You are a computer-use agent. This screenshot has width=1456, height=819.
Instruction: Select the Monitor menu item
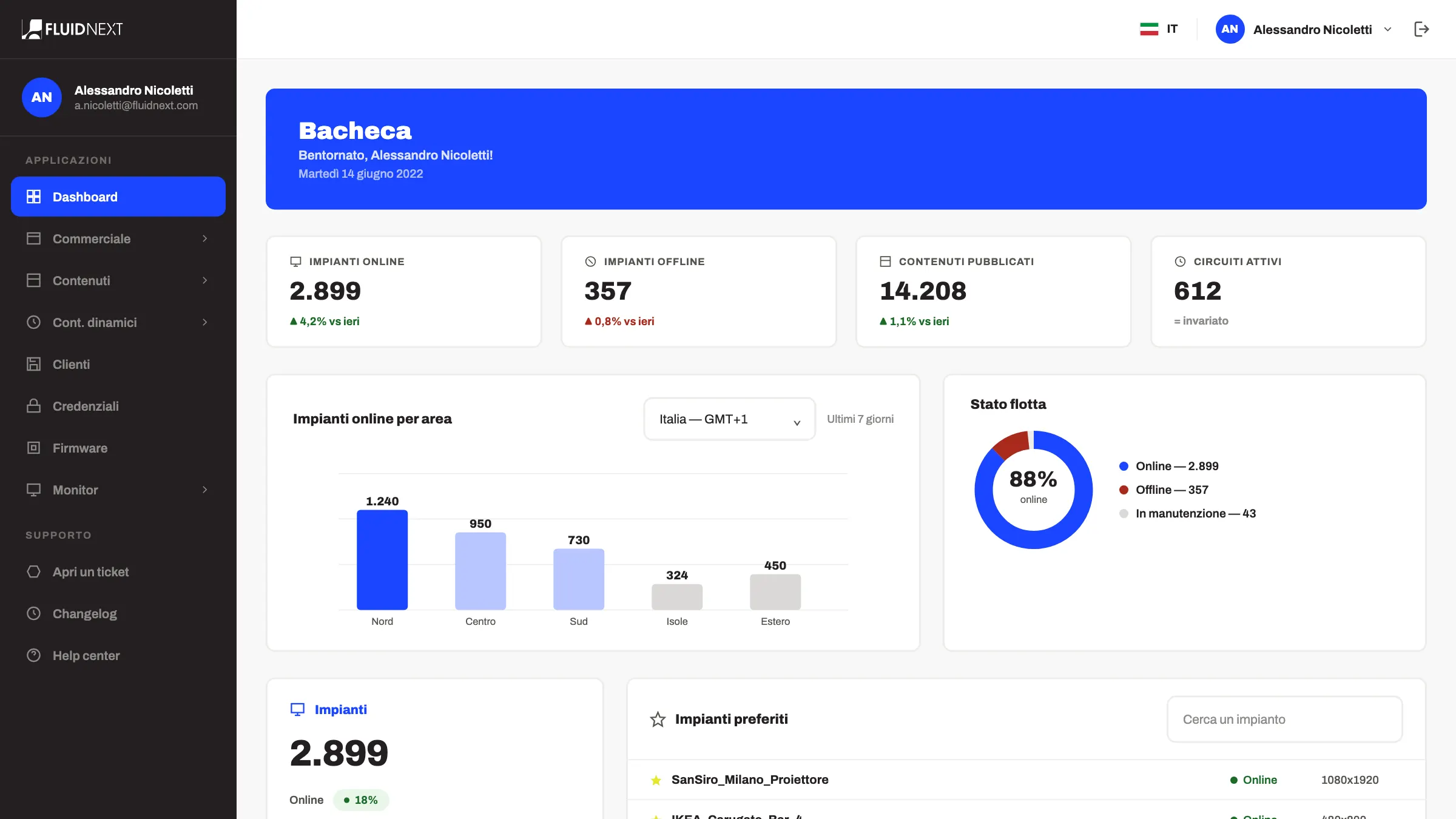tap(118, 490)
